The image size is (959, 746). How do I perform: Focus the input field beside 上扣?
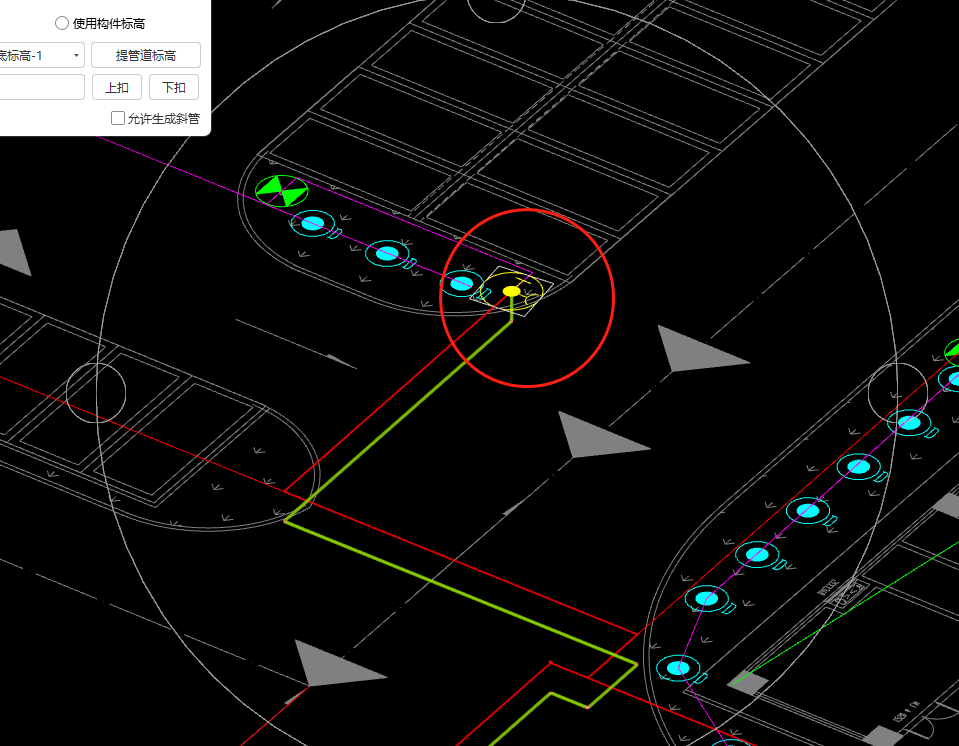tap(40, 87)
